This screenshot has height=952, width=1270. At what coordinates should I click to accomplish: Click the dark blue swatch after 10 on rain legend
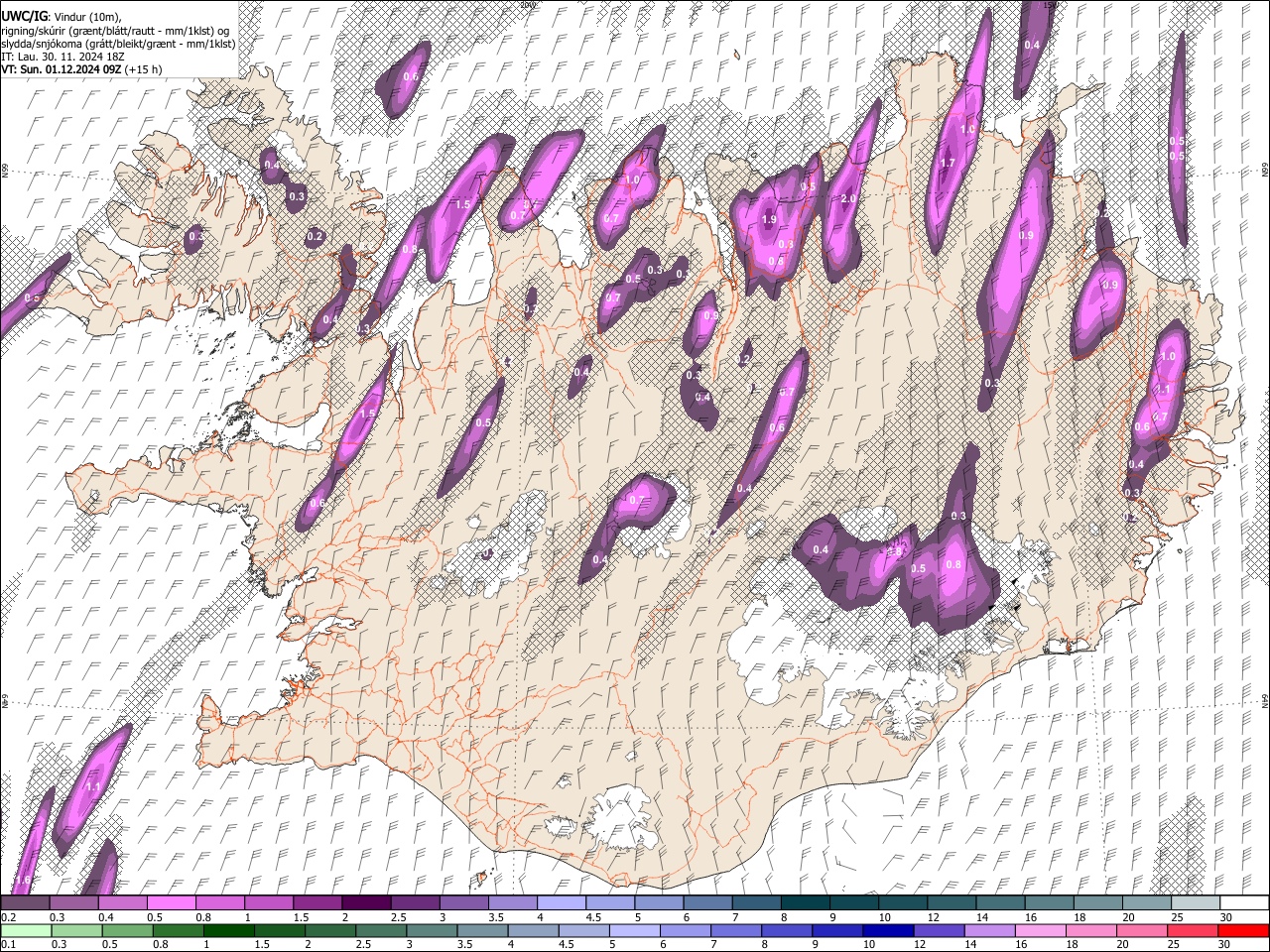coord(886,930)
